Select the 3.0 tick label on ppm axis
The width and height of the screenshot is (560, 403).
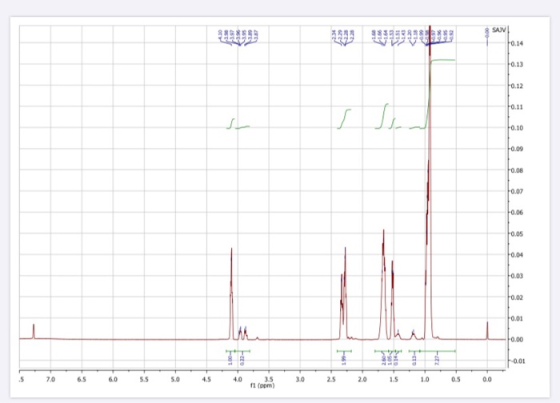[300, 379]
